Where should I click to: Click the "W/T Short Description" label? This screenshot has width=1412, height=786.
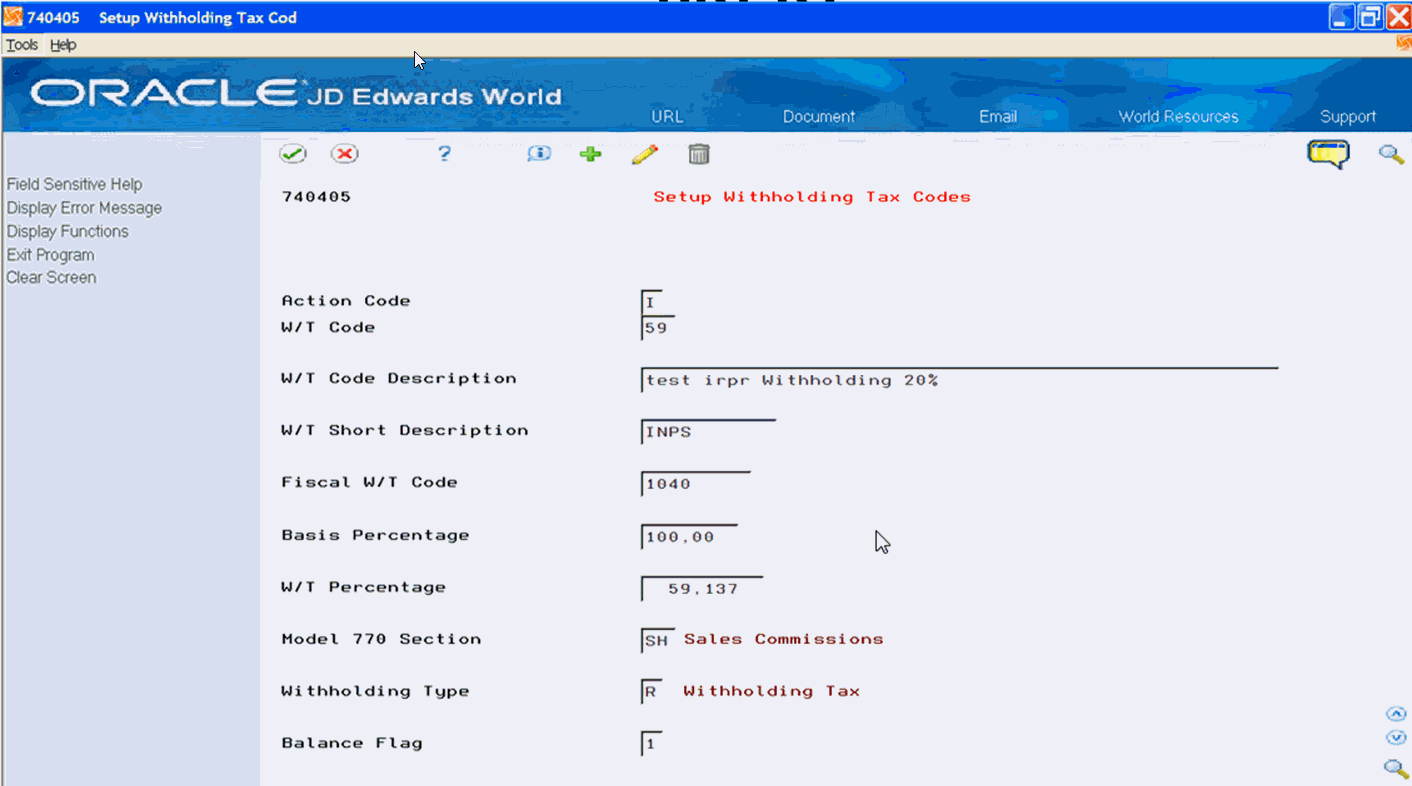[x=405, y=430]
